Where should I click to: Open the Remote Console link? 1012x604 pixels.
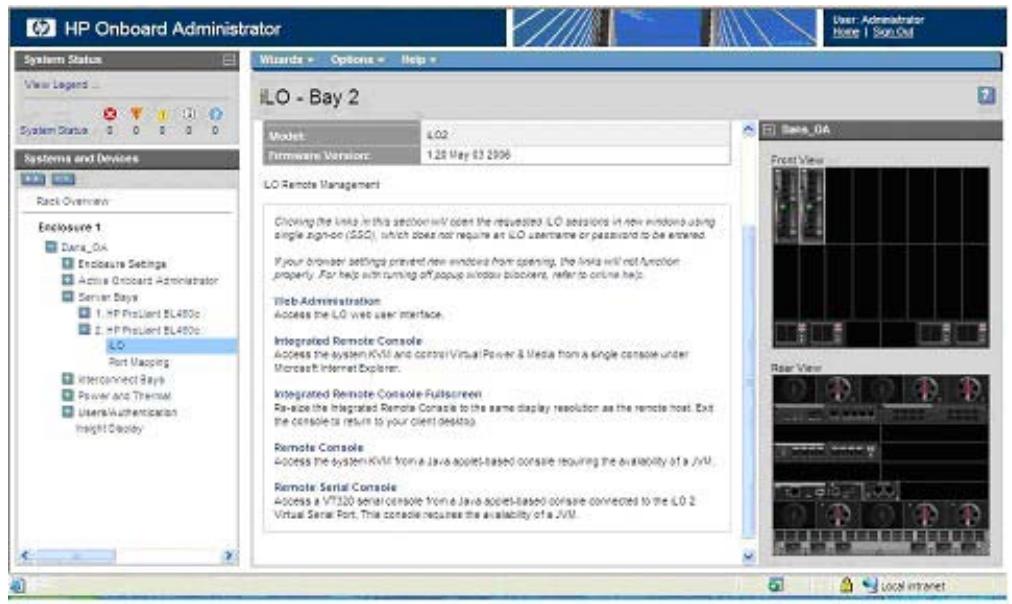click(319, 447)
